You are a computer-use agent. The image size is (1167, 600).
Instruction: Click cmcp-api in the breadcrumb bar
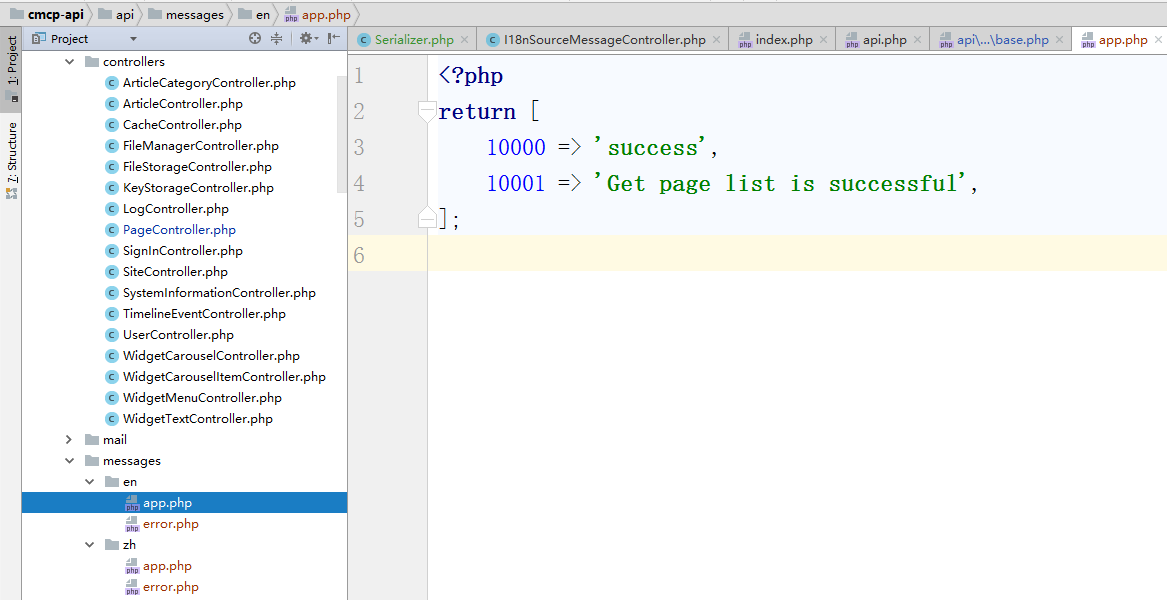(x=55, y=15)
